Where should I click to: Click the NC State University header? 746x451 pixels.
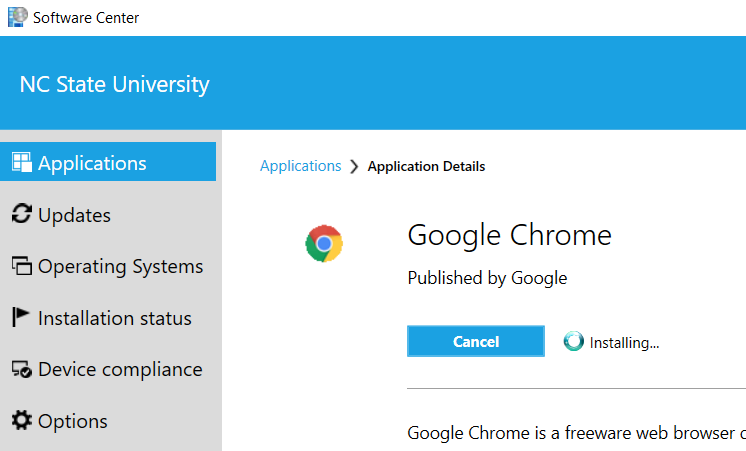click(x=114, y=84)
